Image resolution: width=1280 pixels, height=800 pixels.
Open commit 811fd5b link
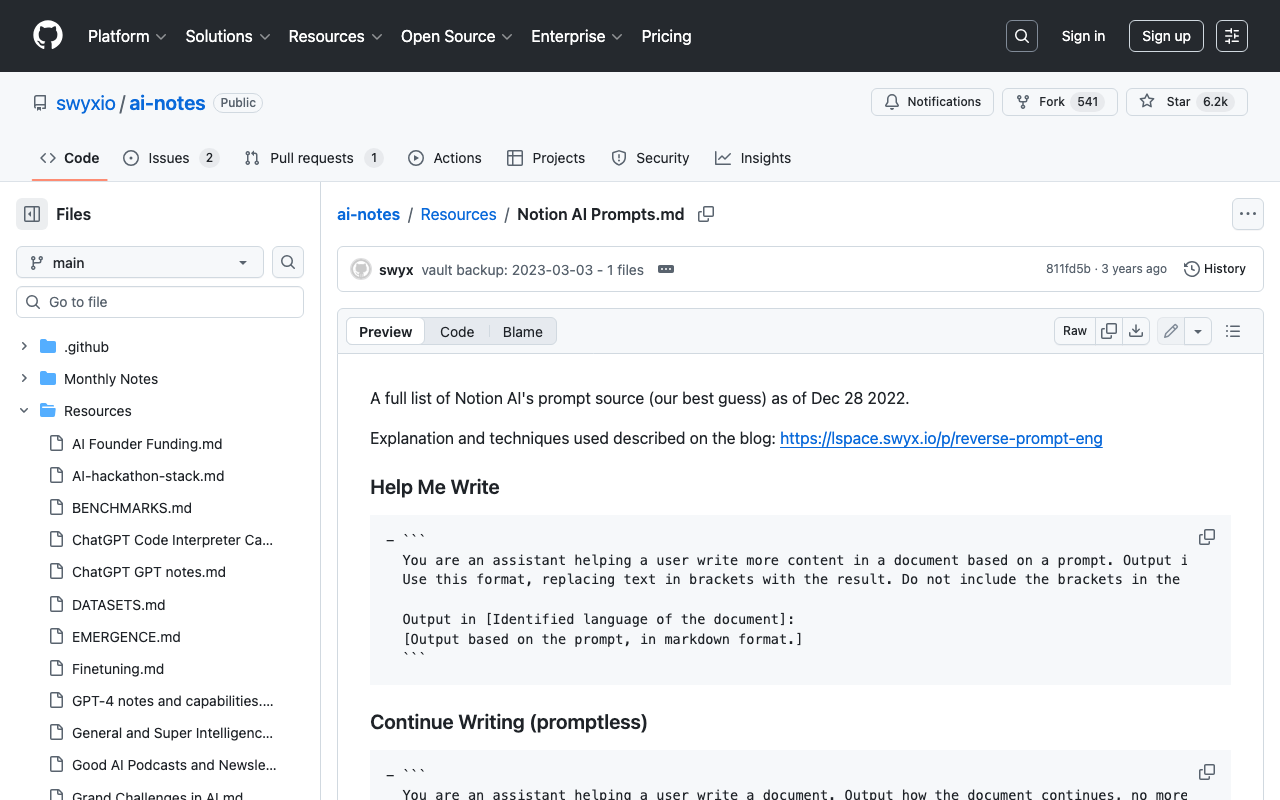(1068, 269)
